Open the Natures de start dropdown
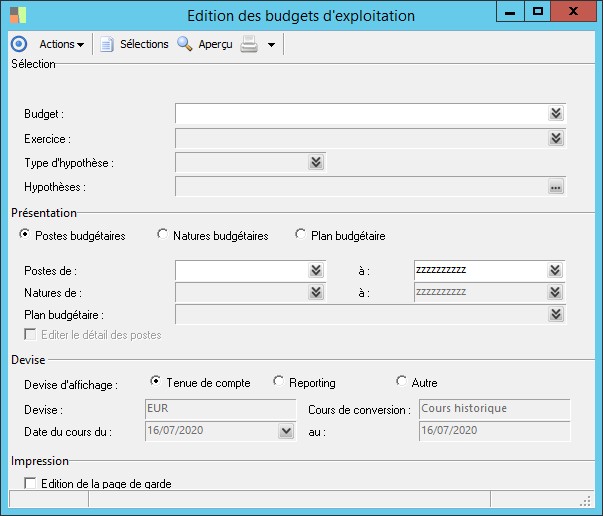603x516 pixels. 316,293
